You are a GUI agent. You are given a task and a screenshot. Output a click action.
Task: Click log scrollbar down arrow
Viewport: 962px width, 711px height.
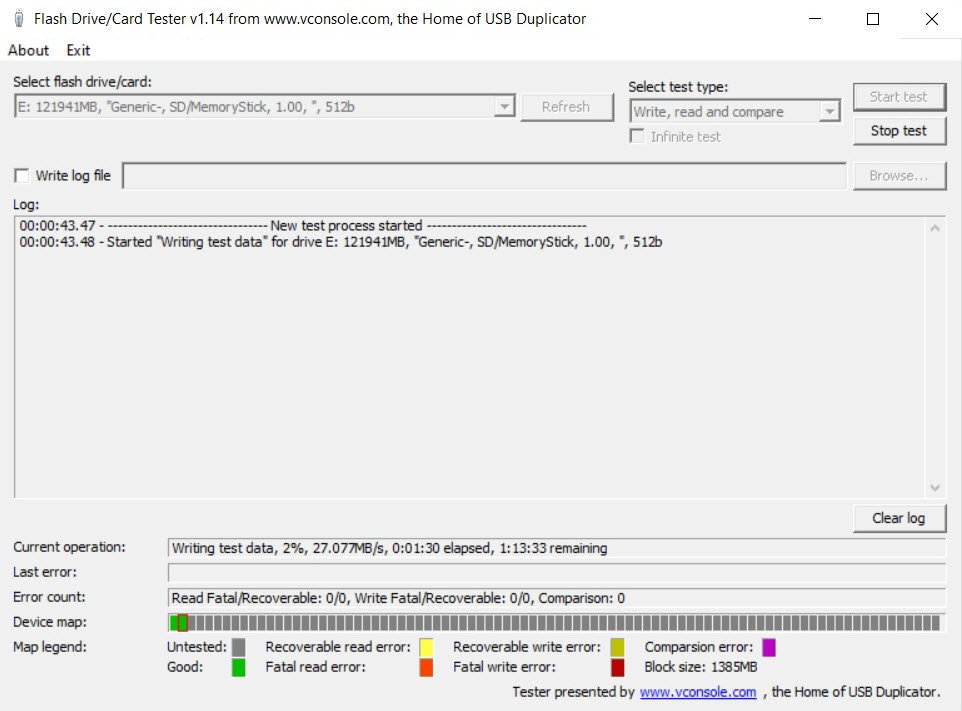(934, 488)
